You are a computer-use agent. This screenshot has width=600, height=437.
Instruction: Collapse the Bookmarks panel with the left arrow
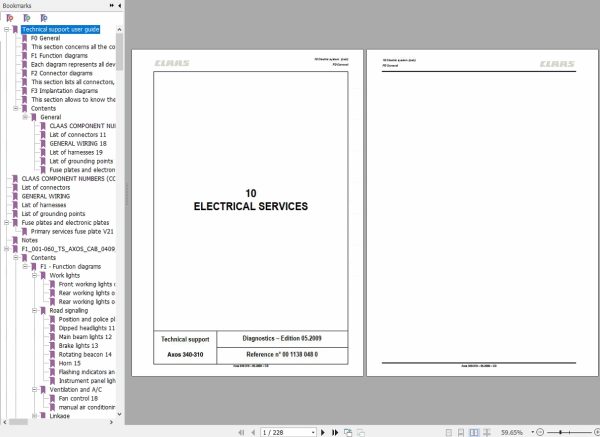point(119,5)
